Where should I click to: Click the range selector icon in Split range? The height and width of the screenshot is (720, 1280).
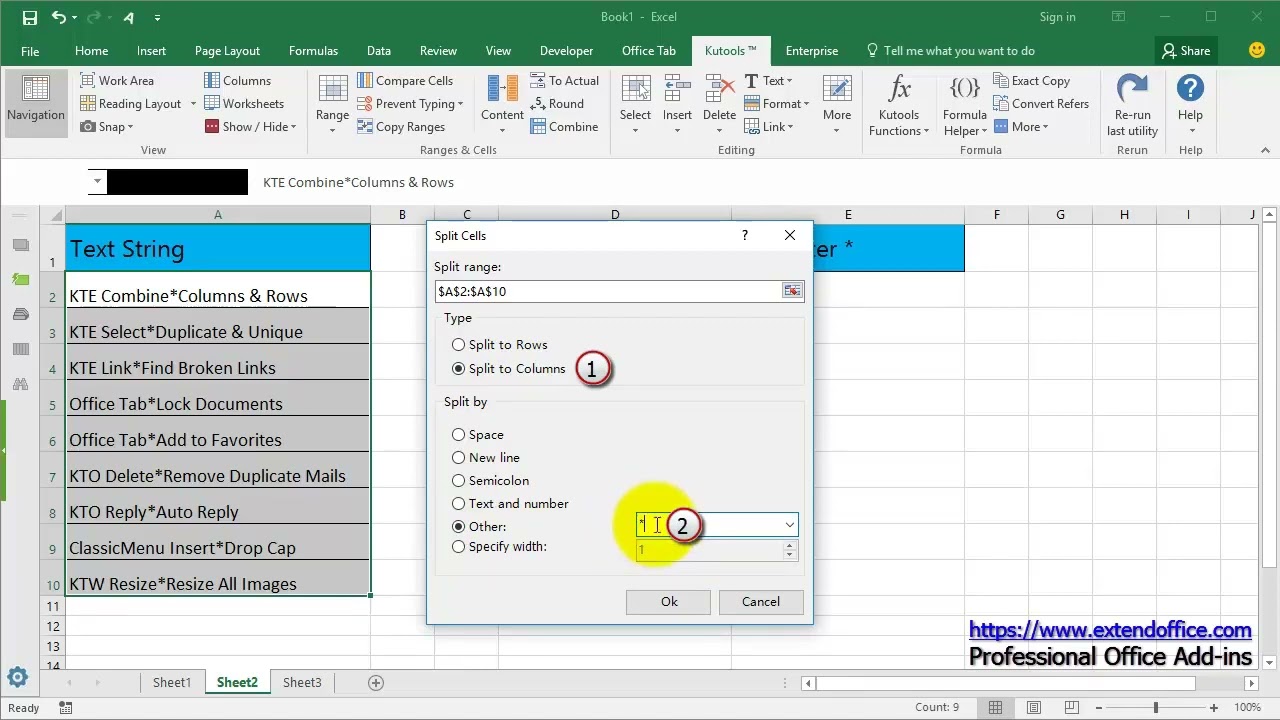tap(792, 291)
